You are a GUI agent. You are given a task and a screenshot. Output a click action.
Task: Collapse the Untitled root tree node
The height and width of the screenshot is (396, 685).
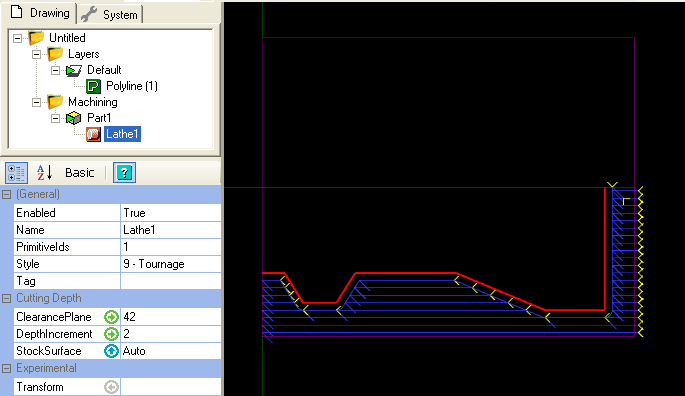click(x=17, y=38)
